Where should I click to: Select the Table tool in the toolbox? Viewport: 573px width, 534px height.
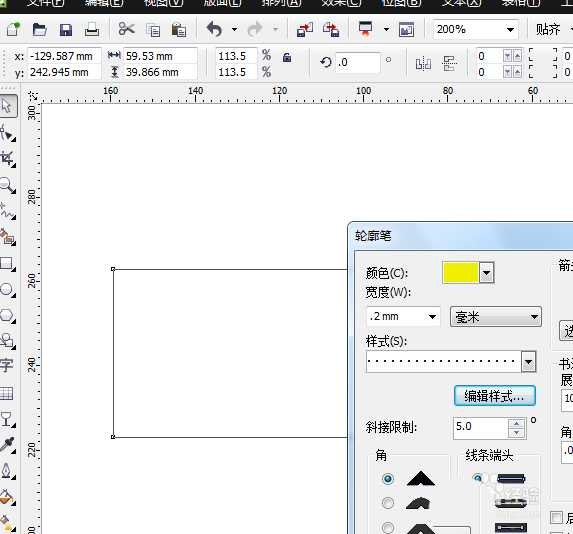[x=7, y=393]
